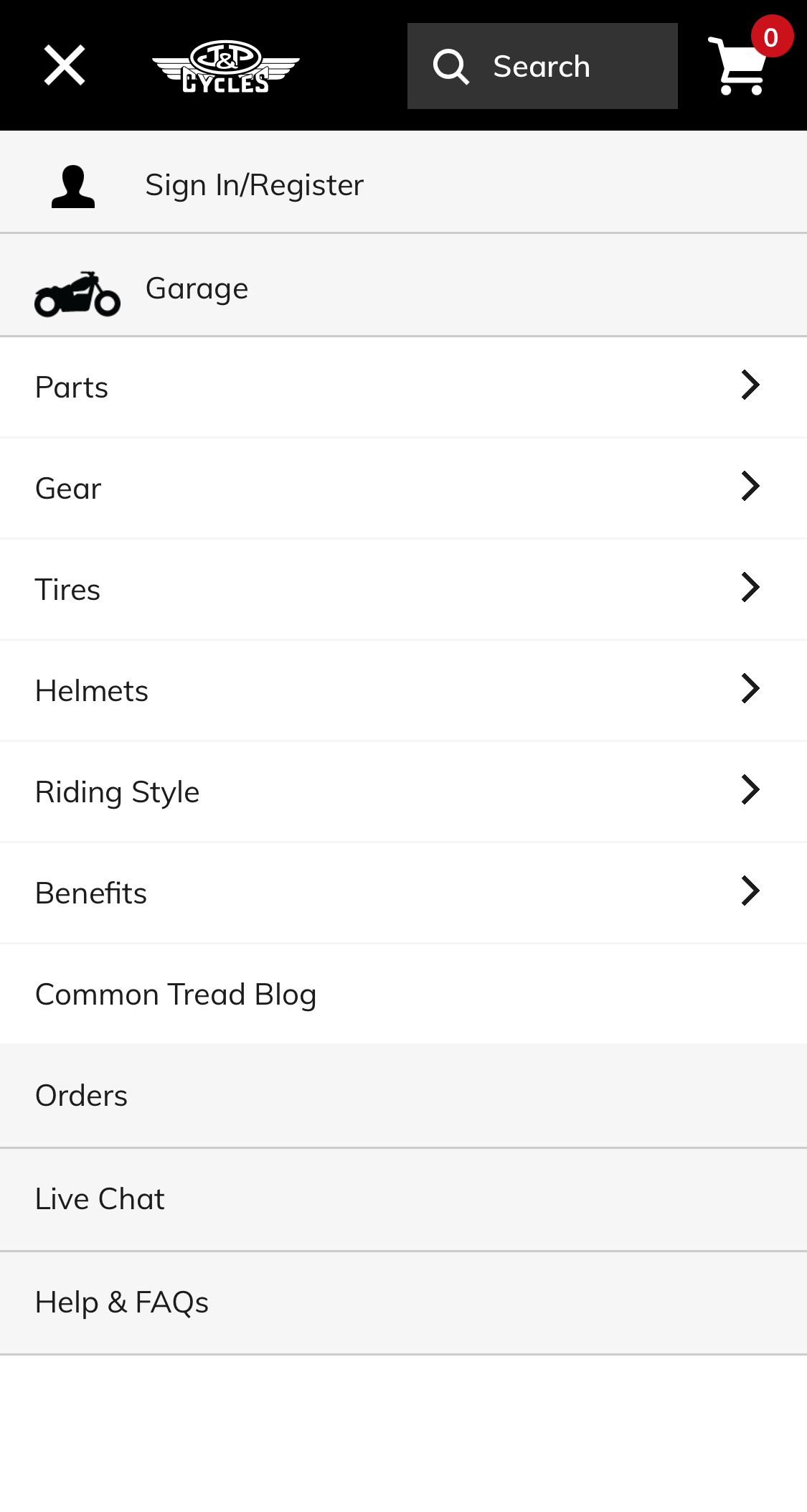Expand the Benefits section
This screenshot has width=807, height=1512.
pos(750,891)
